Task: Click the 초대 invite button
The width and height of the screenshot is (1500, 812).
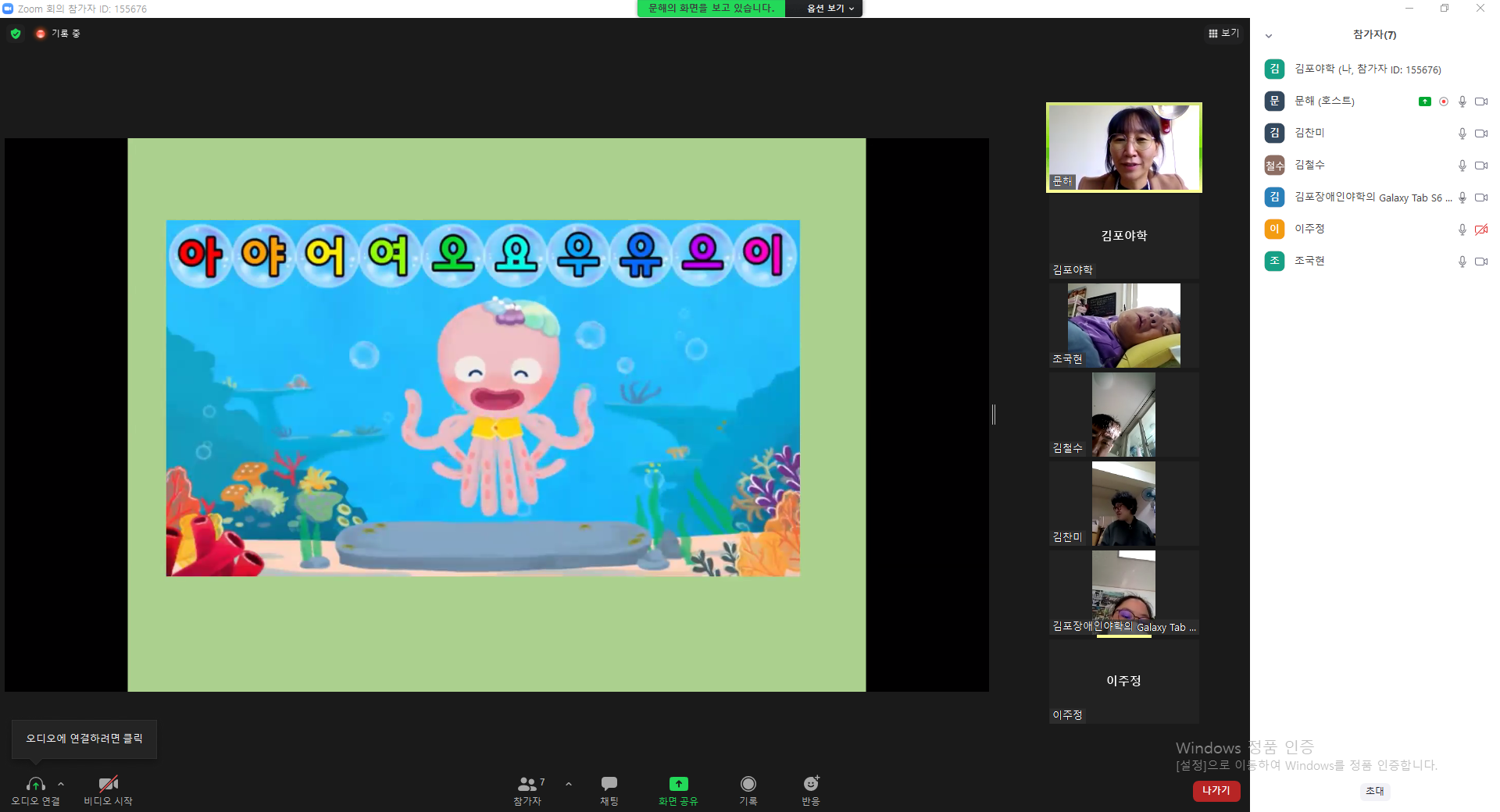Action: (1375, 791)
